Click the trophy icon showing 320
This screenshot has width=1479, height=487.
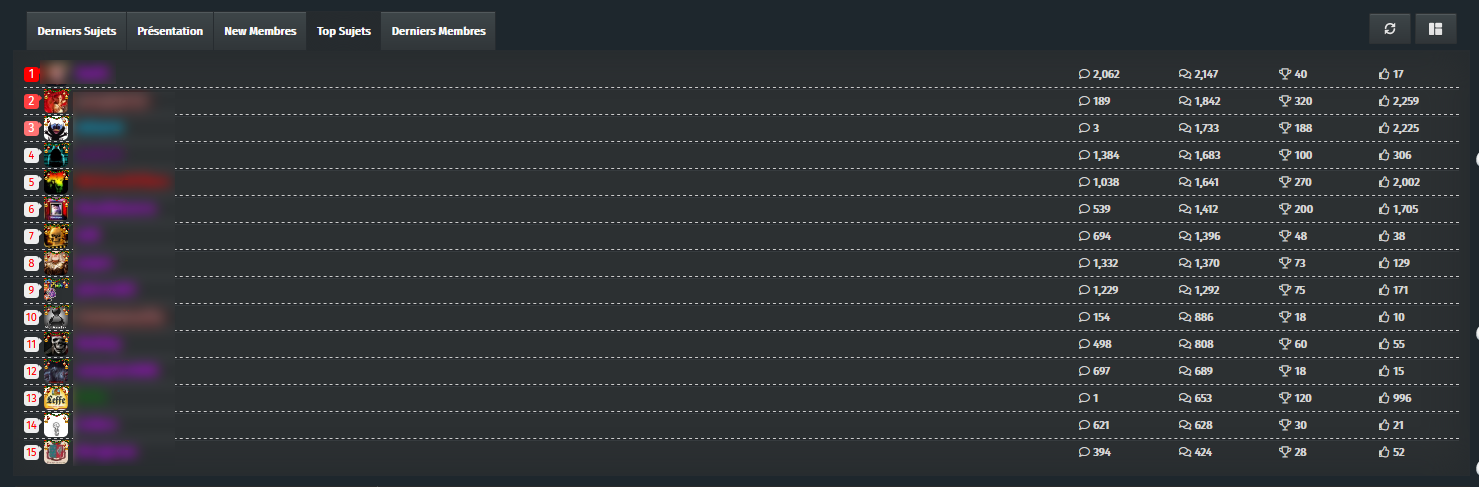point(1285,101)
